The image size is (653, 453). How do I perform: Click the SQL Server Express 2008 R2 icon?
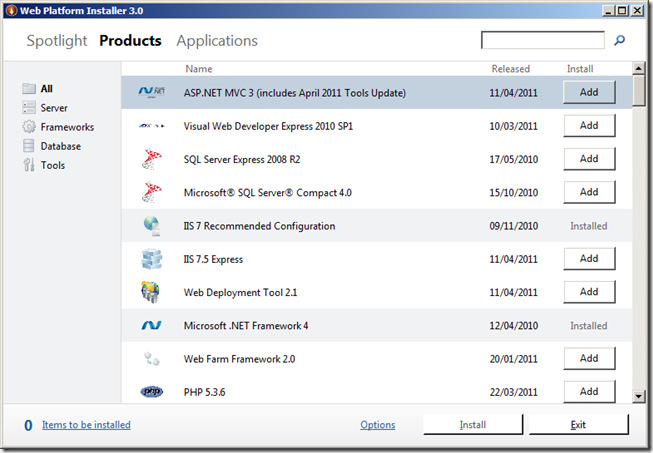point(152,159)
